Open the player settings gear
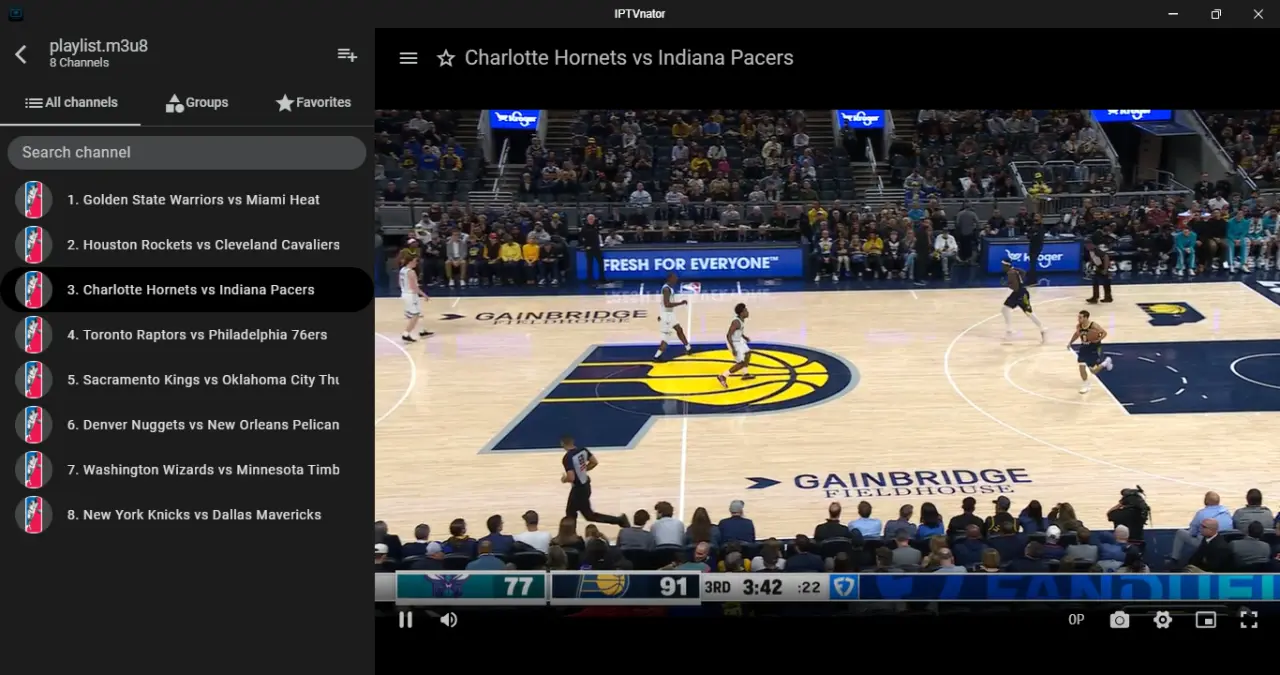 1162,620
